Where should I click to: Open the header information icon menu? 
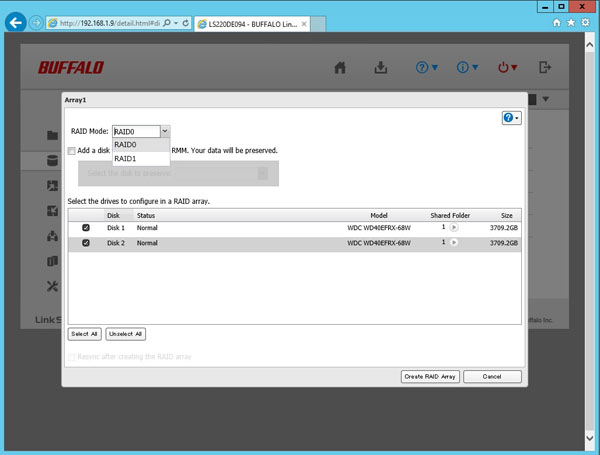[467, 68]
